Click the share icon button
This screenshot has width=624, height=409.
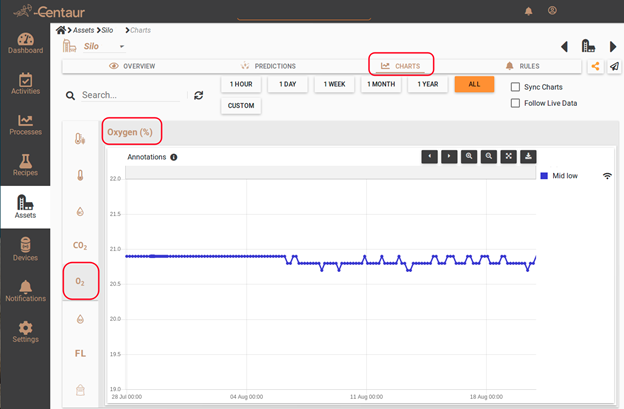point(596,66)
